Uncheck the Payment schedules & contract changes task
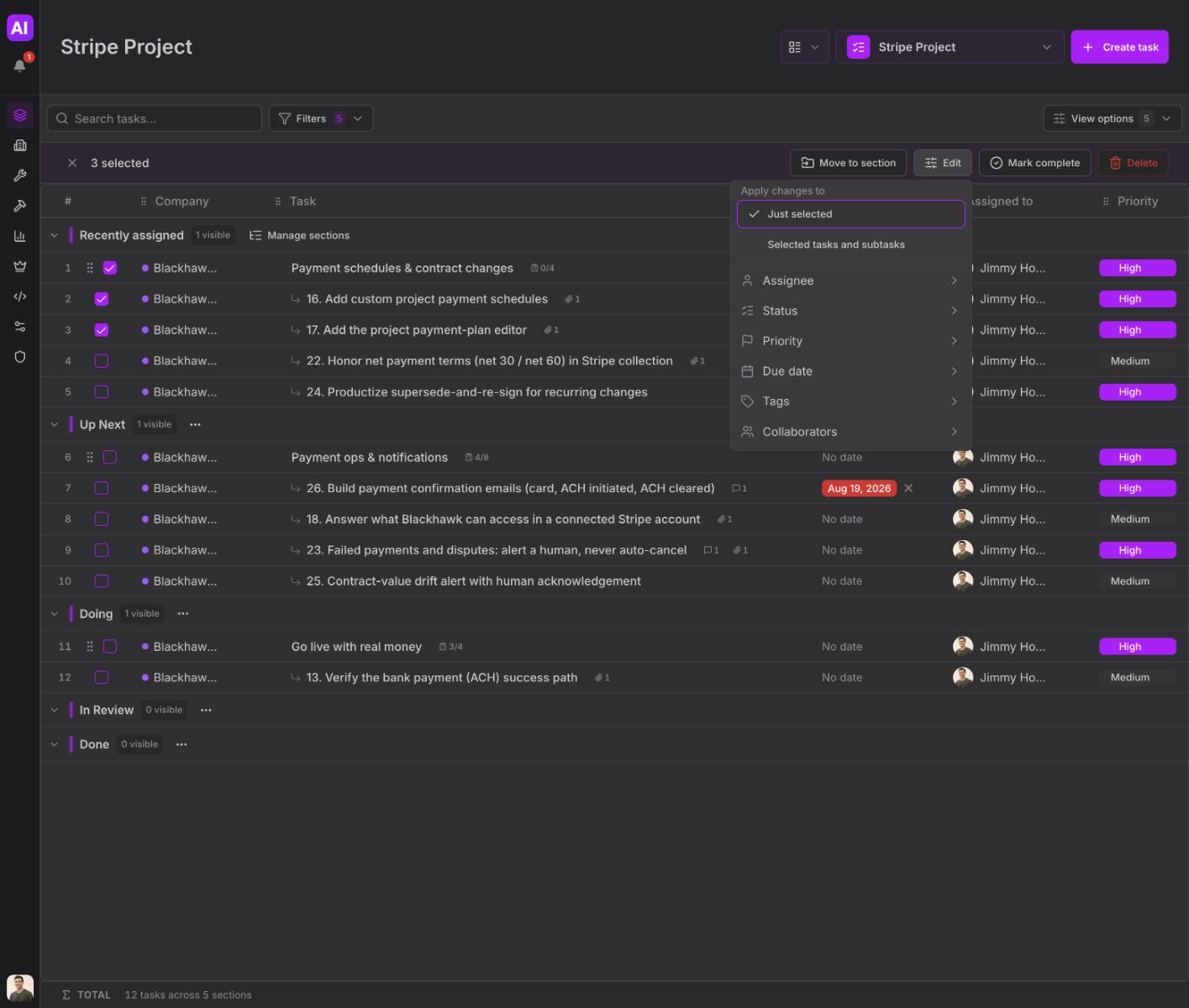This screenshot has height=1008, width=1189. tap(110, 268)
